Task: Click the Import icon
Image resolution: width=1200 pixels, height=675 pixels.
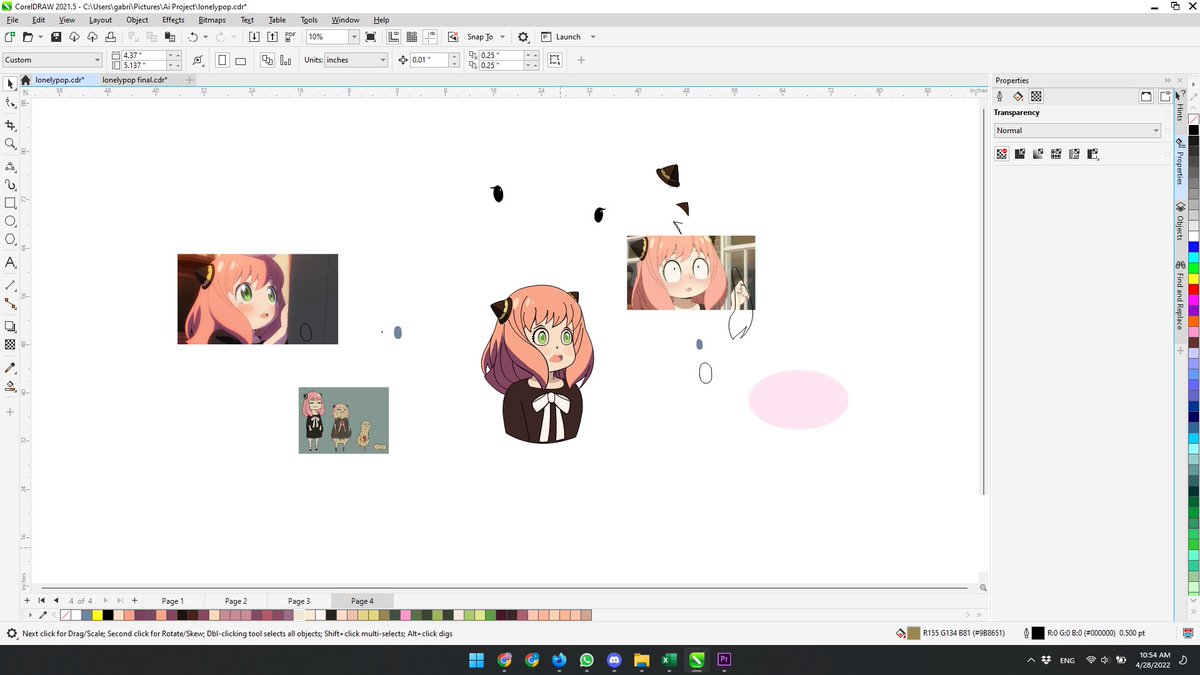Action: pyautogui.click(x=255, y=37)
